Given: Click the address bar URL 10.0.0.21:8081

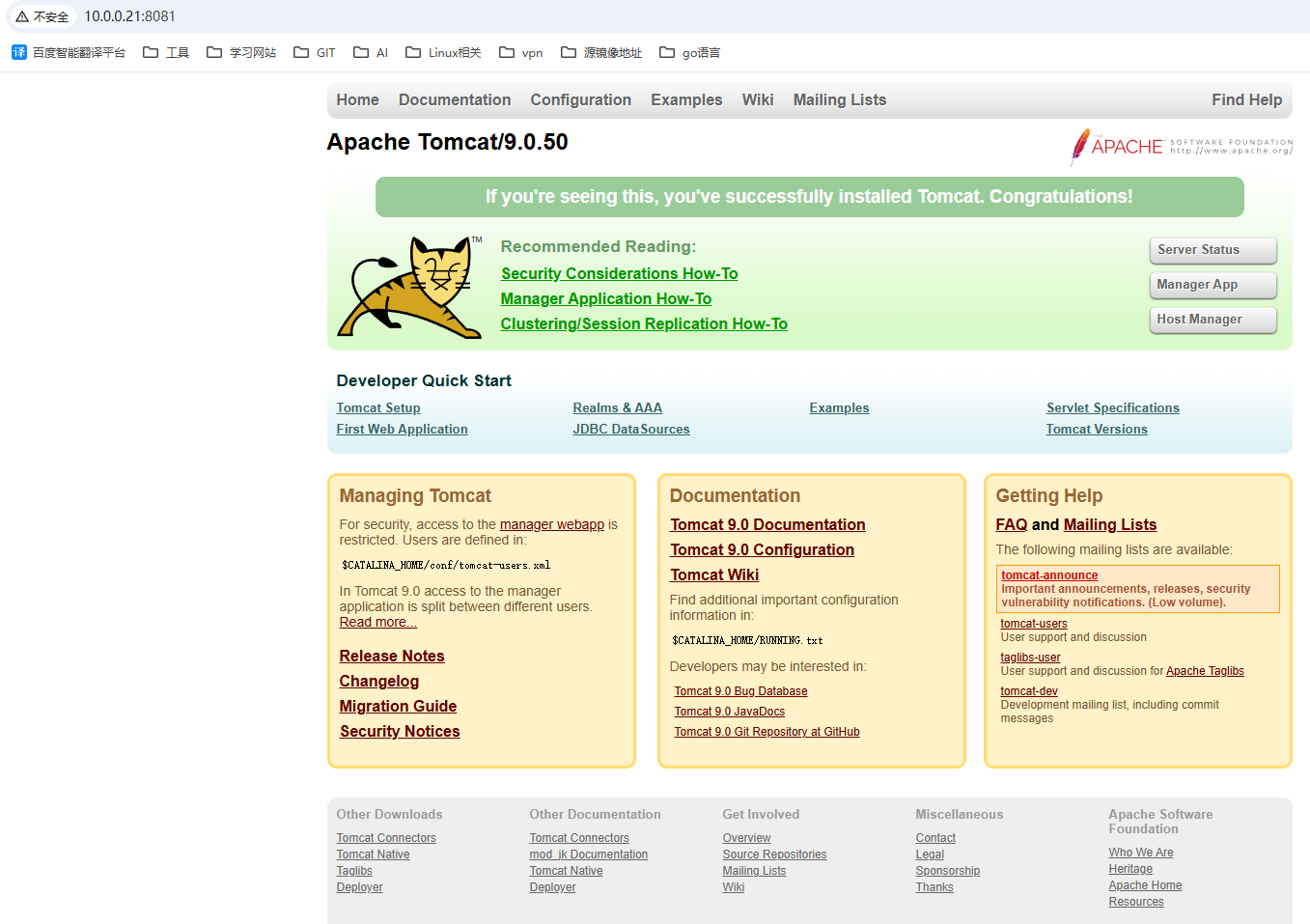Looking at the screenshot, I should 129,16.
